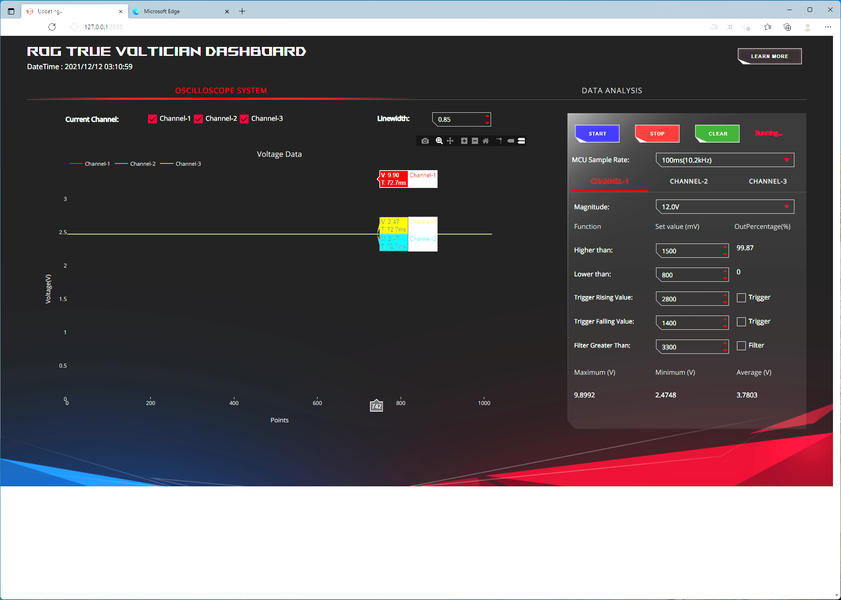Image resolution: width=841 pixels, height=600 pixels.
Task: Click the Lower than 800 field
Action: tap(692, 275)
